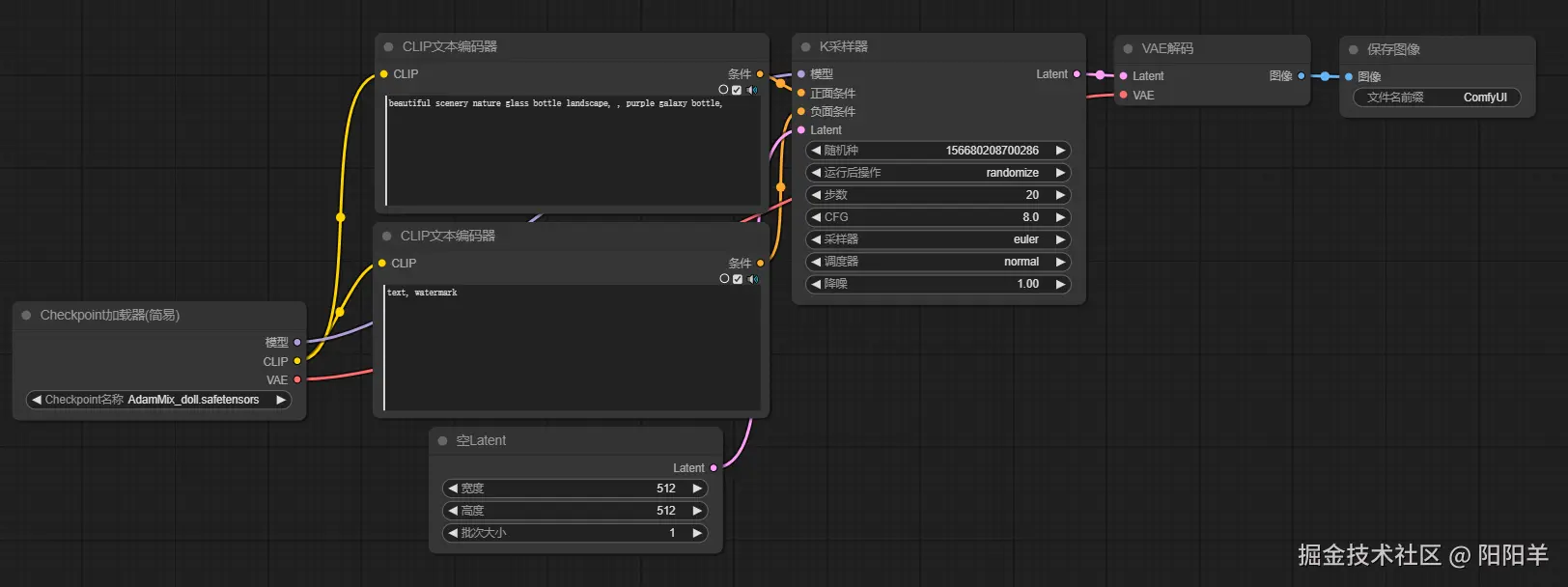Collapse the lower CLIP文本编码器 node via its title dot

pos(386,236)
